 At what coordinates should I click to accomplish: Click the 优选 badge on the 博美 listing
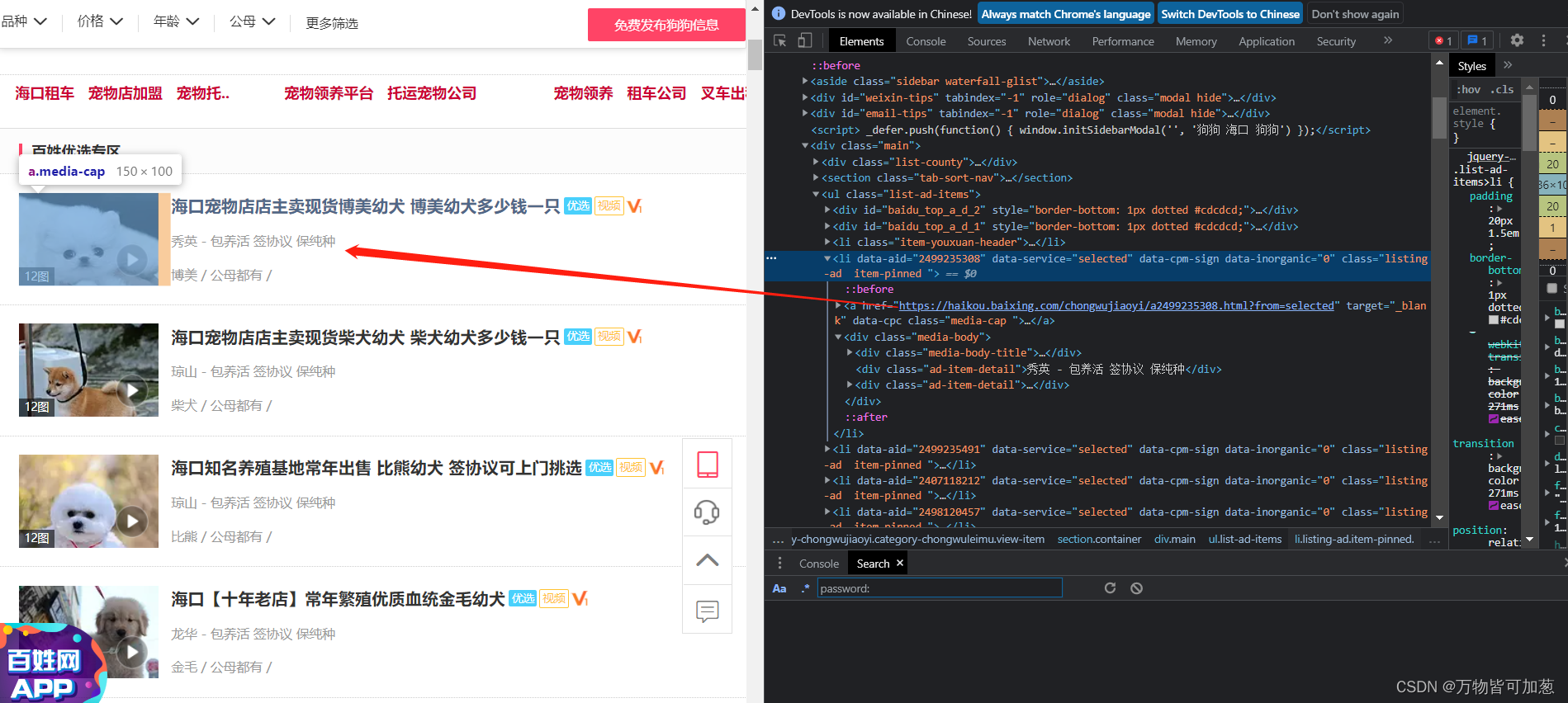[578, 206]
